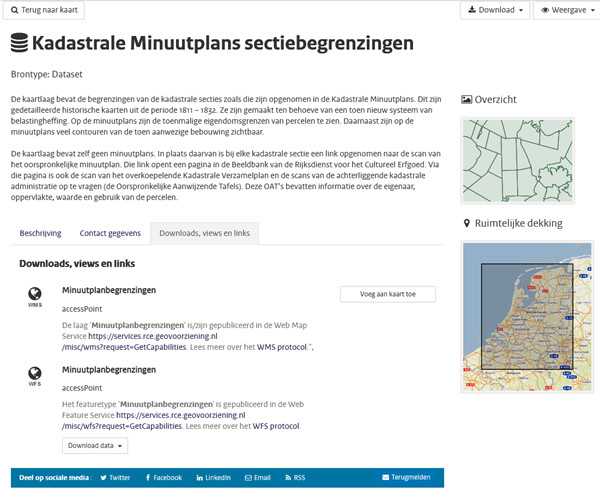The image size is (600, 492).
Task: Expand the Download data dropdown
Action: click(x=95, y=446)
